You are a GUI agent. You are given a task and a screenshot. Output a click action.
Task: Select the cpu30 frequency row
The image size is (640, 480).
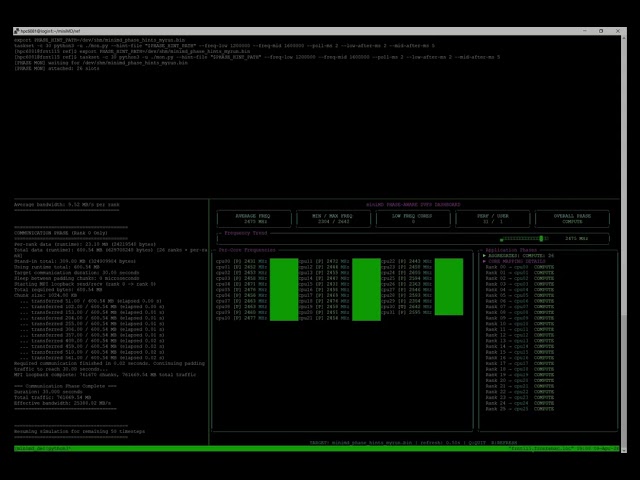pyautogui.click(x=406, y=307)
